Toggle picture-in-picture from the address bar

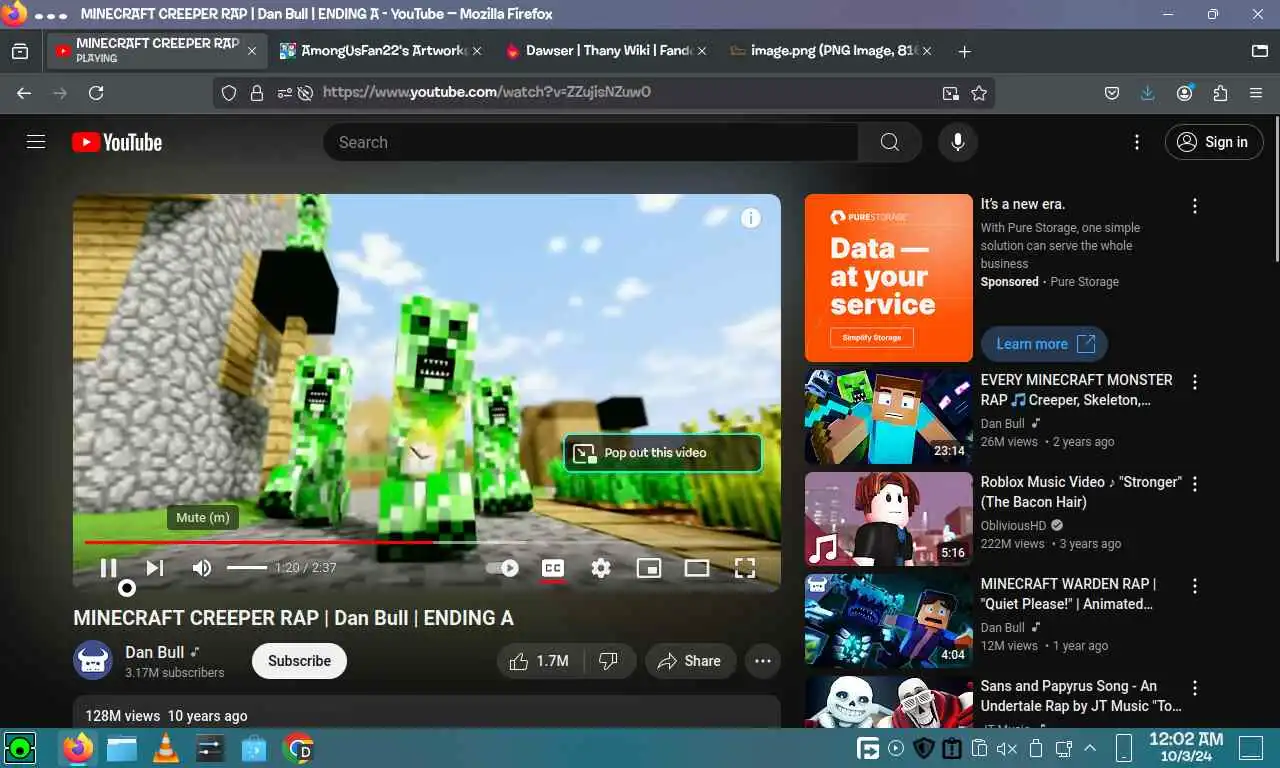click(950, 93)
